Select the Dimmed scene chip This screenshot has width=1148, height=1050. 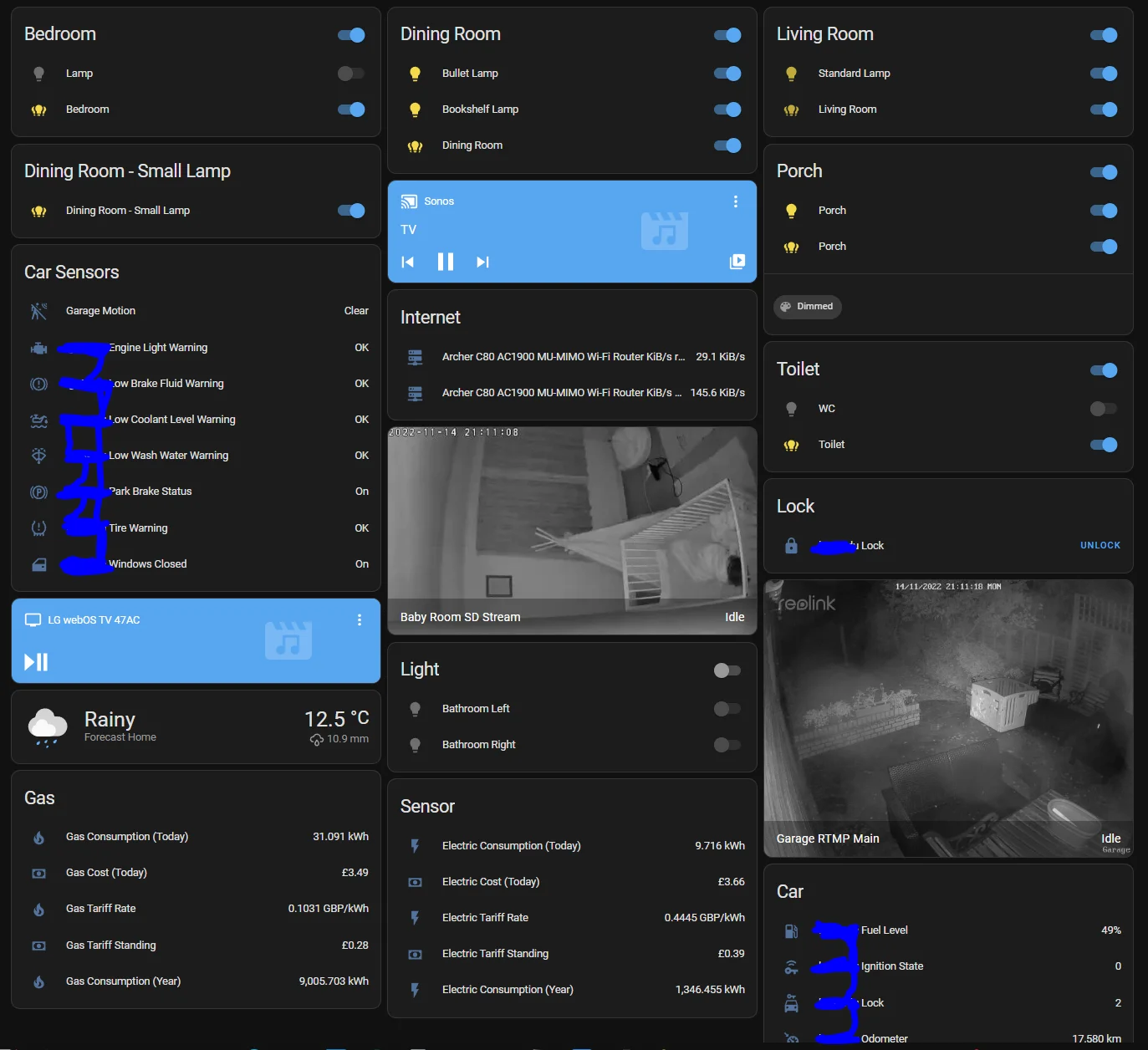tap(808, 307)
